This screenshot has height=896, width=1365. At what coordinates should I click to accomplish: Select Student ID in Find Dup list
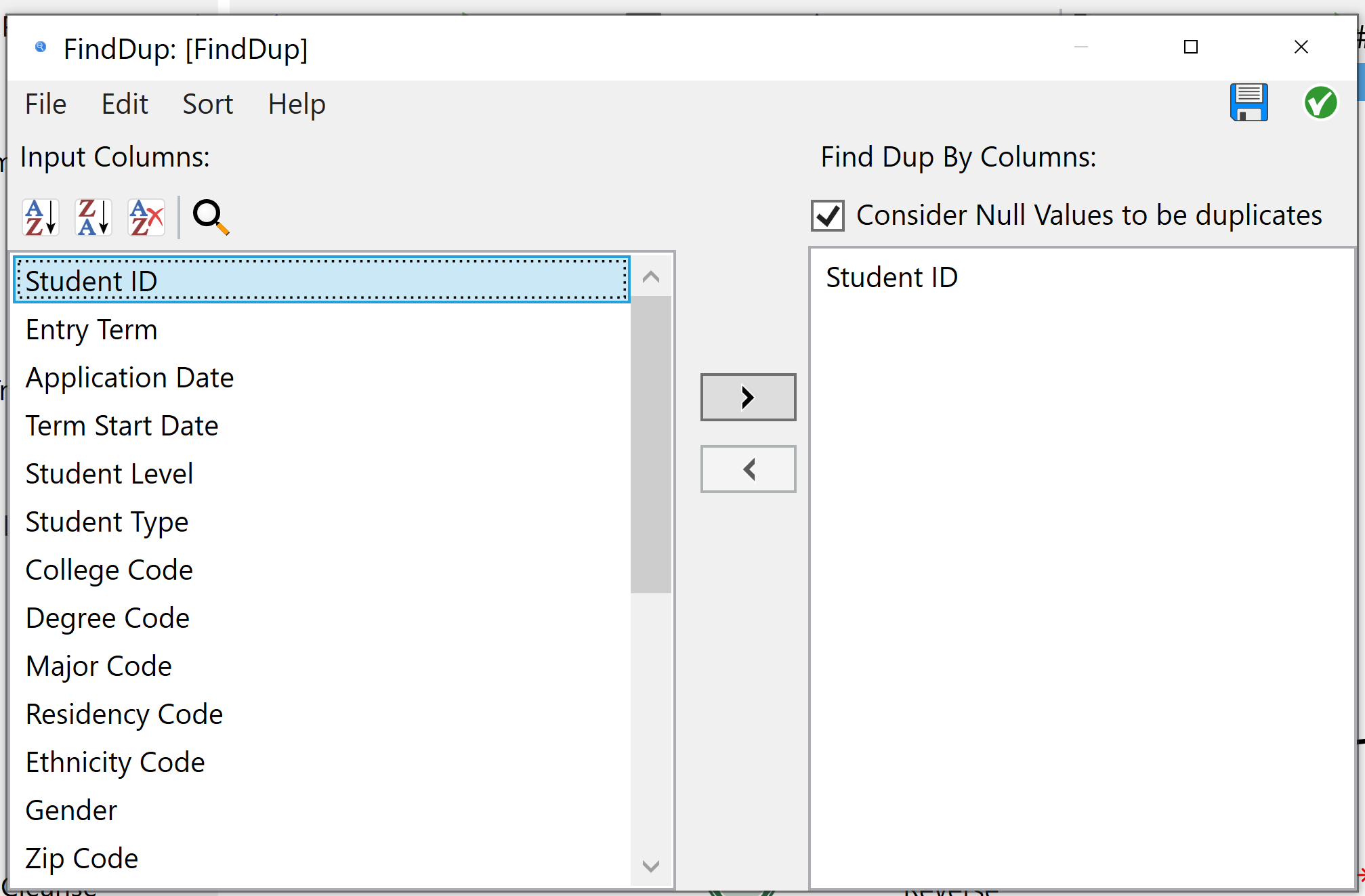coord(891,278)
